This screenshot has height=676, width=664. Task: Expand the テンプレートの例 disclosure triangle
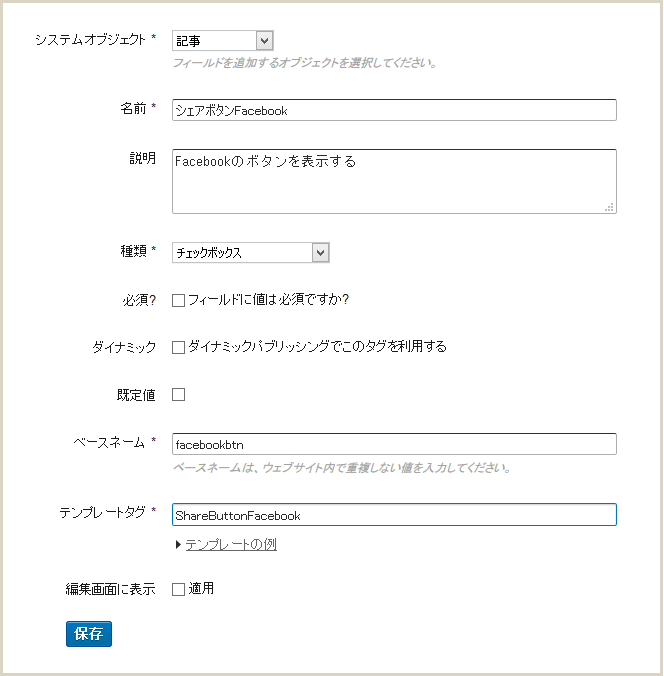coord(178,545)
